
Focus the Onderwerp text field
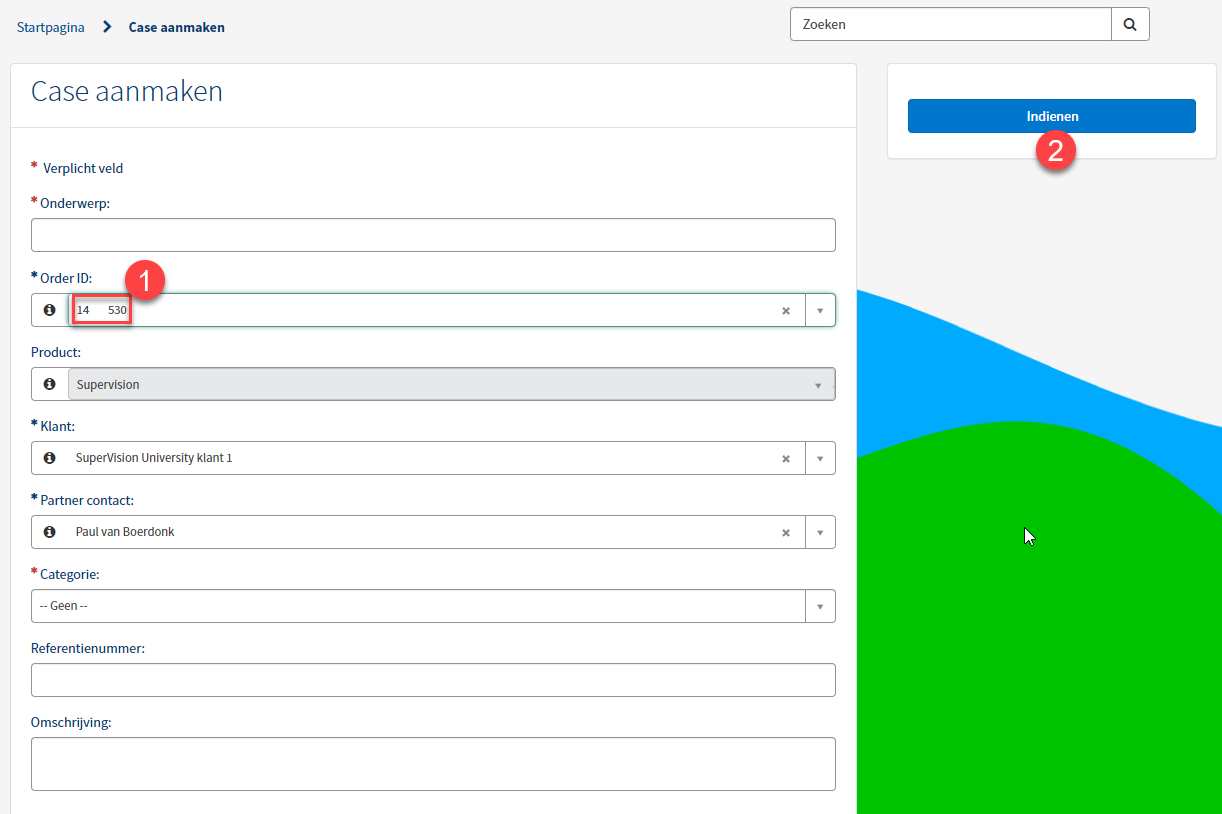pyautogui.click(x=433, y=235)
